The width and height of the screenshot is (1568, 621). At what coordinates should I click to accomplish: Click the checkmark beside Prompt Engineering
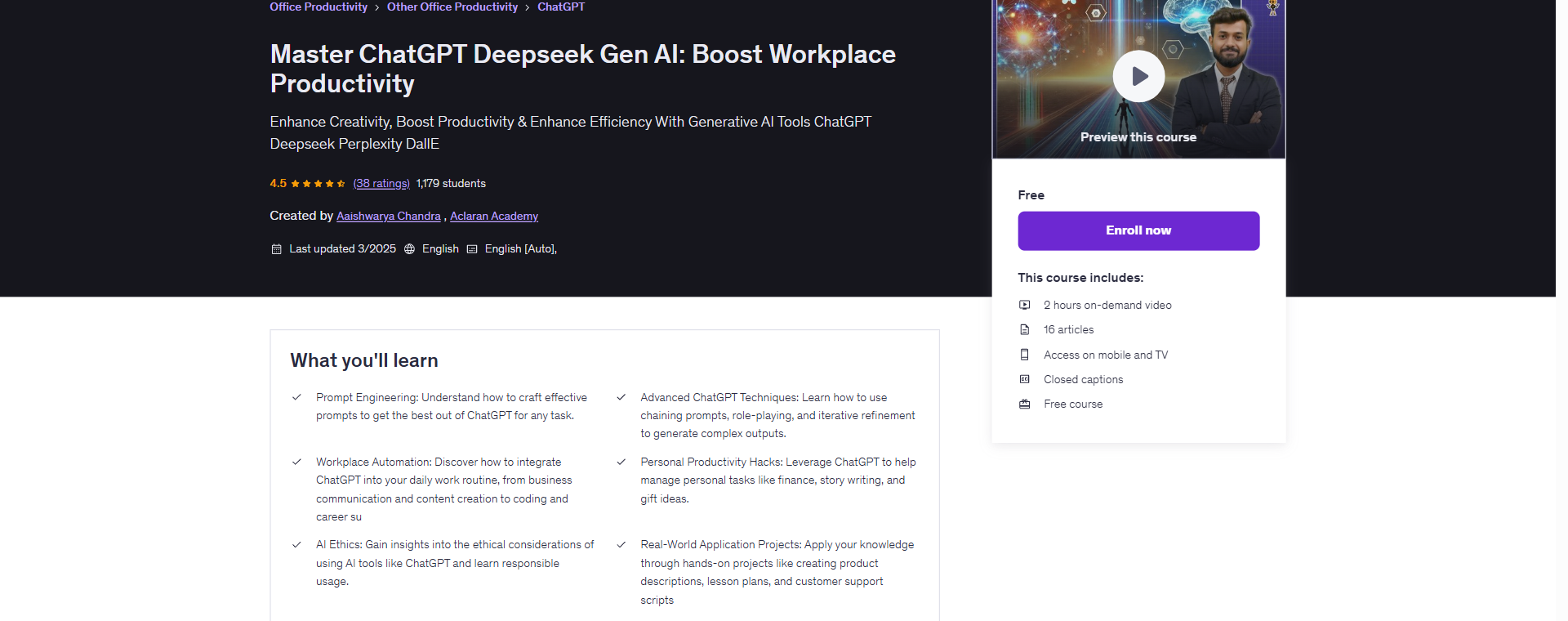pyautogui.click(x=296, y=397)
